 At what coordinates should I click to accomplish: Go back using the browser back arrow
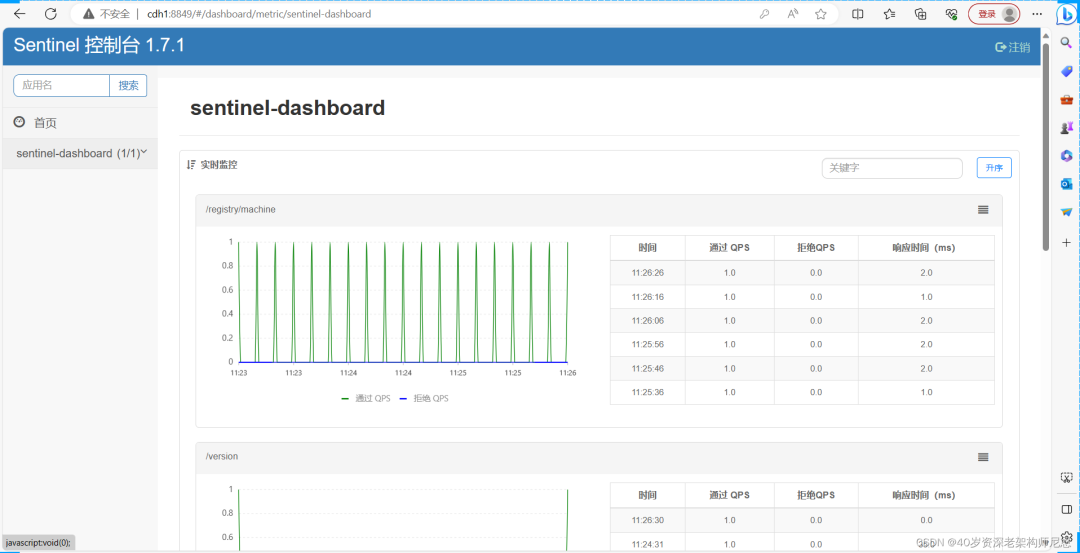click(20, 14)
